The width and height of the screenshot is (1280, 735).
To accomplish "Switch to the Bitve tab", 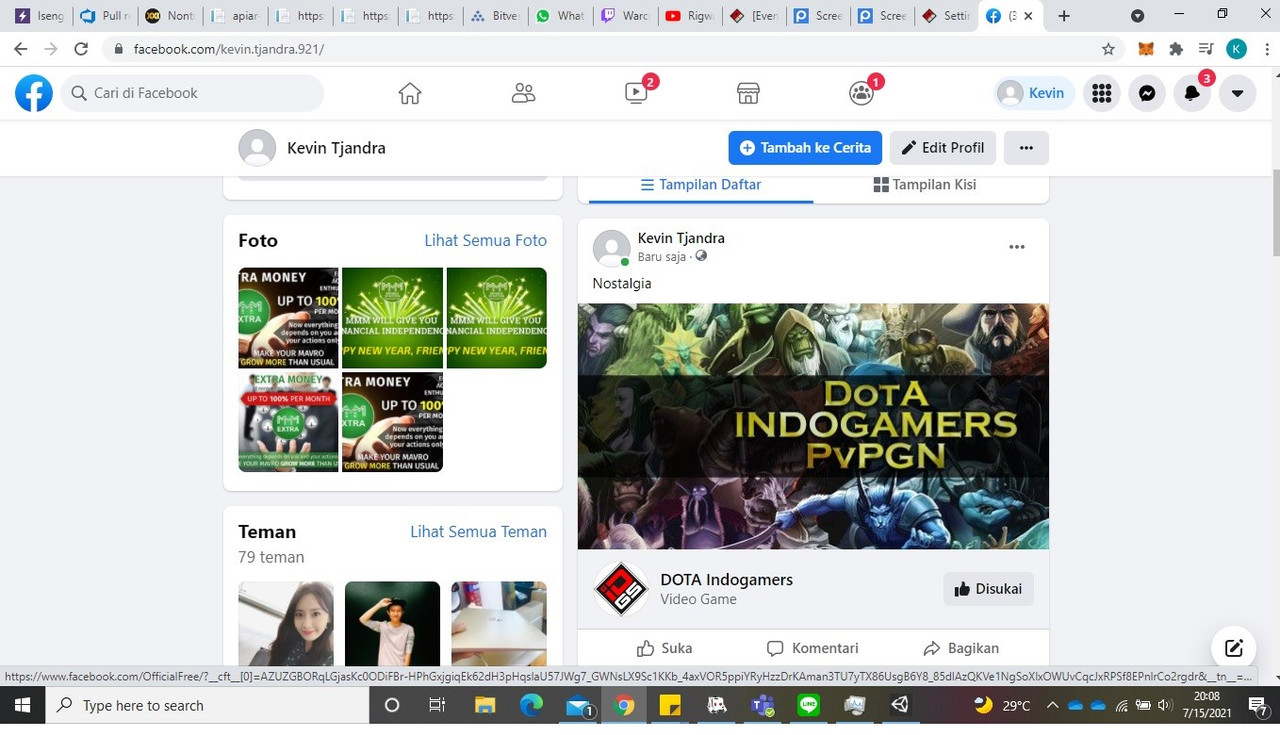I will [x=495, y=16].
